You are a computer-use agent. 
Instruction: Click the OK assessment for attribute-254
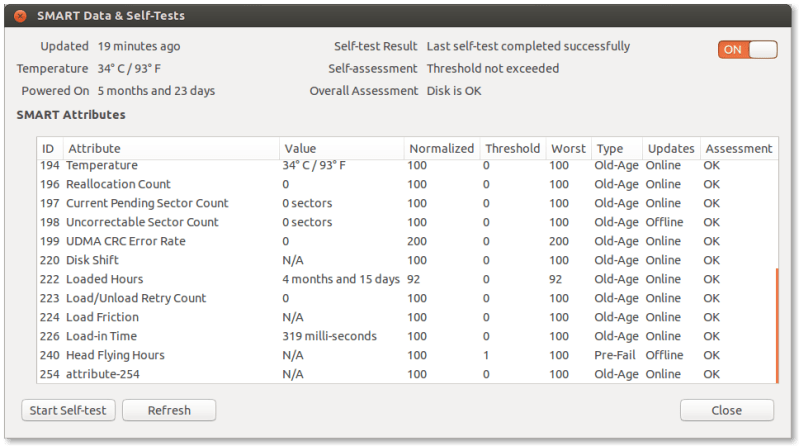click(712, 374)
